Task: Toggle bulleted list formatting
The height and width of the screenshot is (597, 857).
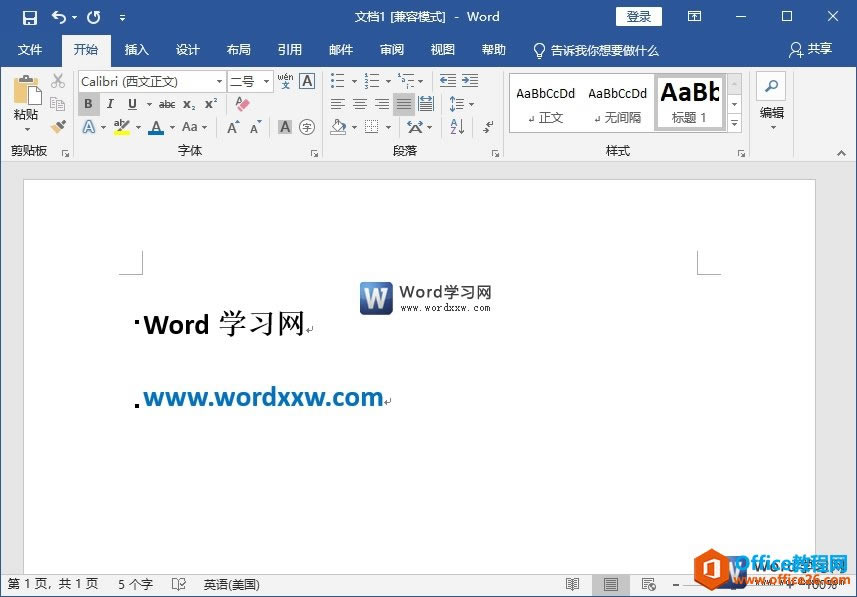Action: point(337,80)
